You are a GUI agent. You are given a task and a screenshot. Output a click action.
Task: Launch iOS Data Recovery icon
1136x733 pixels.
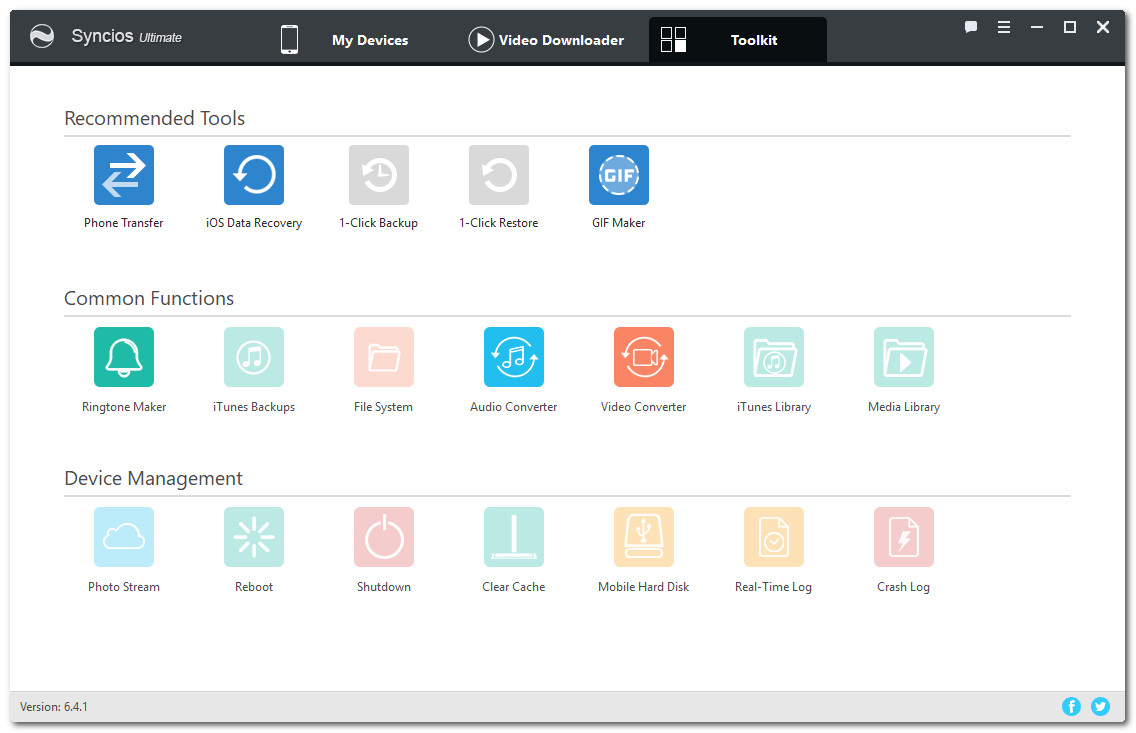254,175
